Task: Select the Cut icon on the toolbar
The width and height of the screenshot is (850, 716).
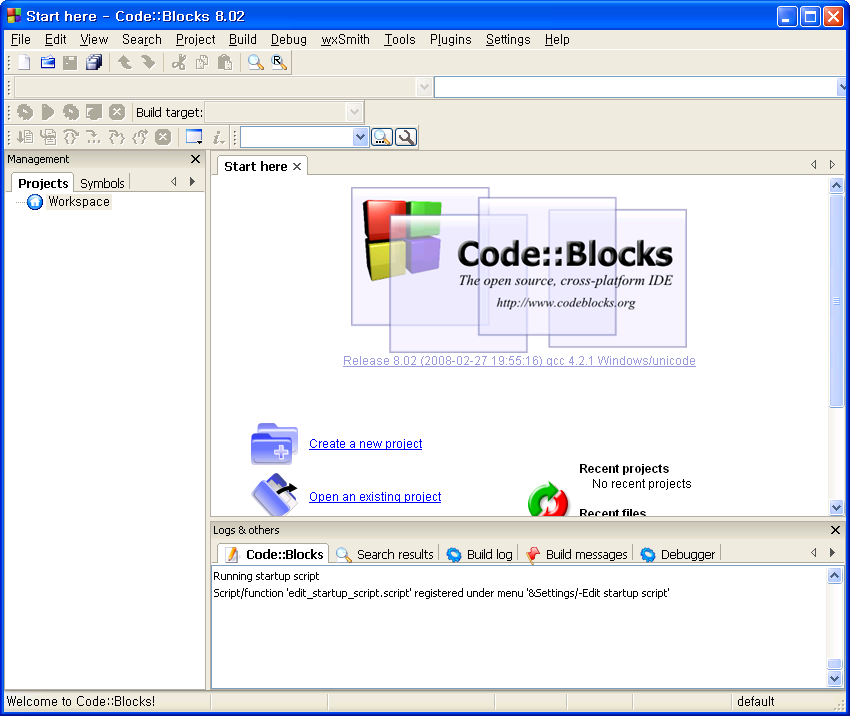Action: 178,62
